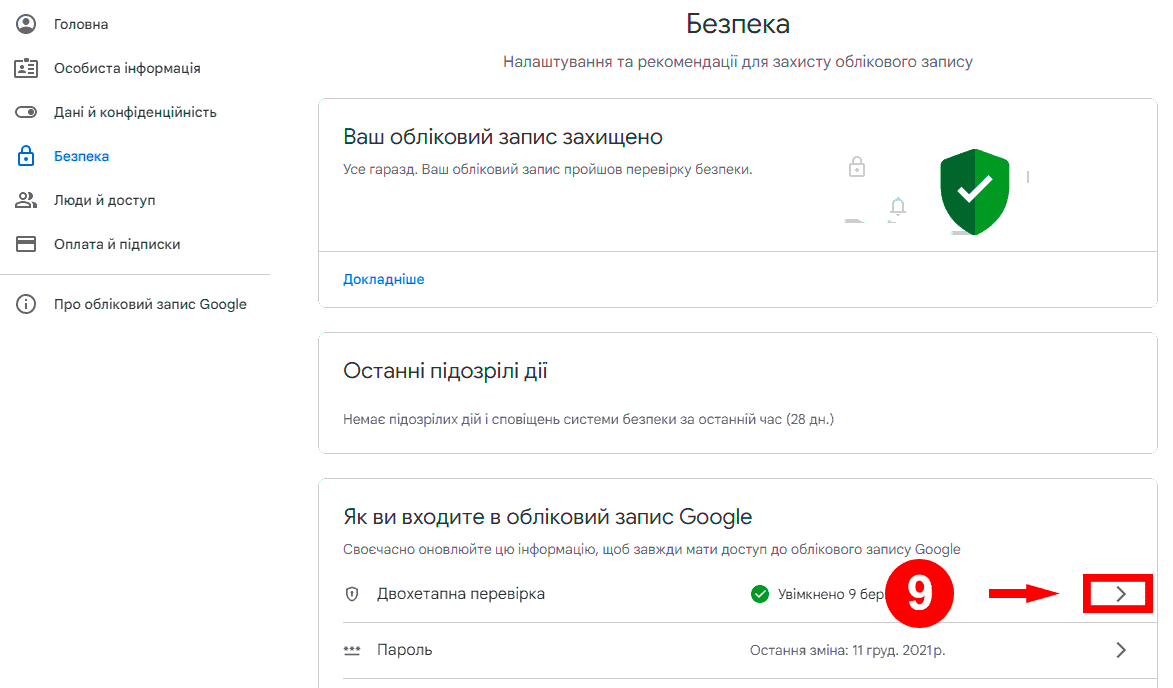Go to Головна in the sidebar menu
Image resolution: width=1173 pixels, height=688 pixels.
(81, 24)
